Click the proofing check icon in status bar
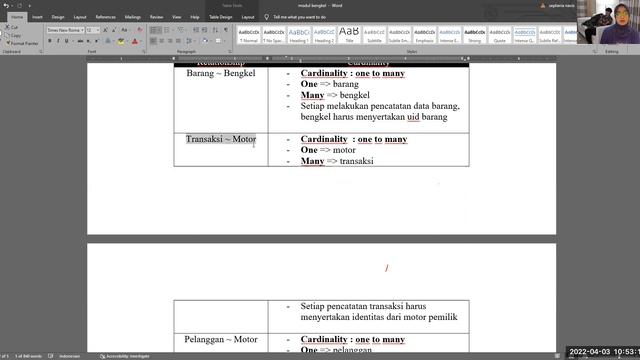This screenshot has width=640, height=360. pos(51,356)
